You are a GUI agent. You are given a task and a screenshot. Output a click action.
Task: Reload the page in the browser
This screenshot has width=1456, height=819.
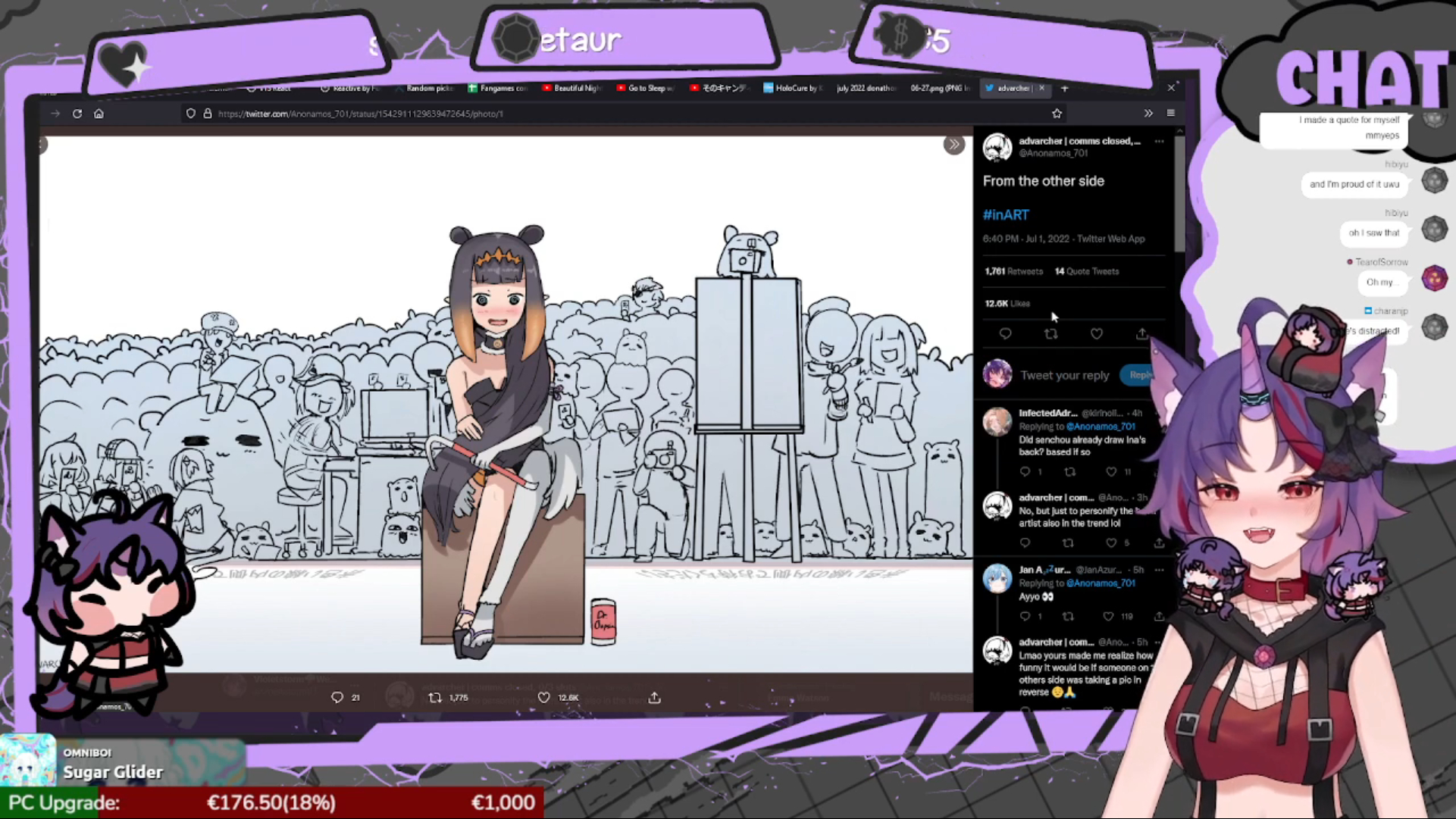pos(77,114)
